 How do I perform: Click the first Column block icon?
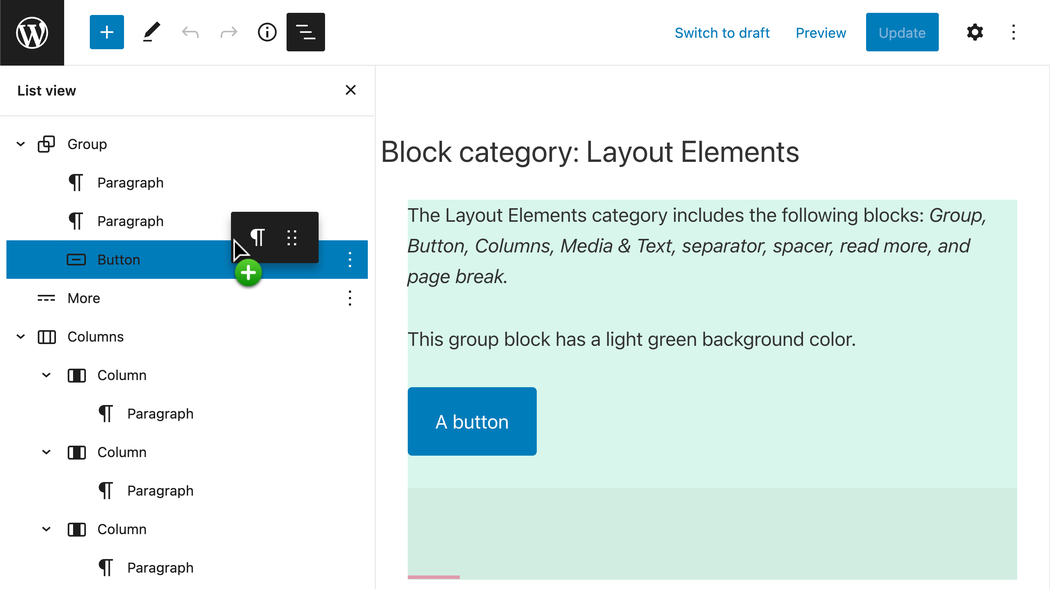click(x=76, y=375)
